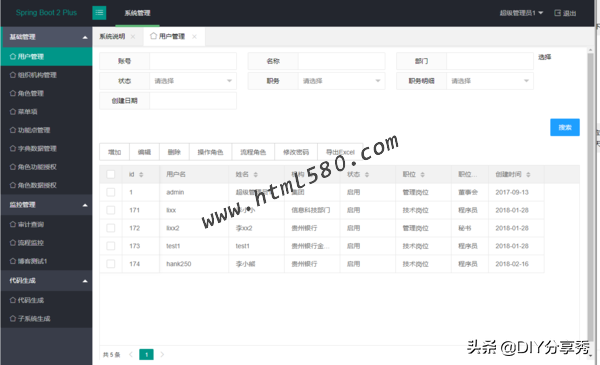Tick the checkbox for hank250 row

[x=111, y=264]
